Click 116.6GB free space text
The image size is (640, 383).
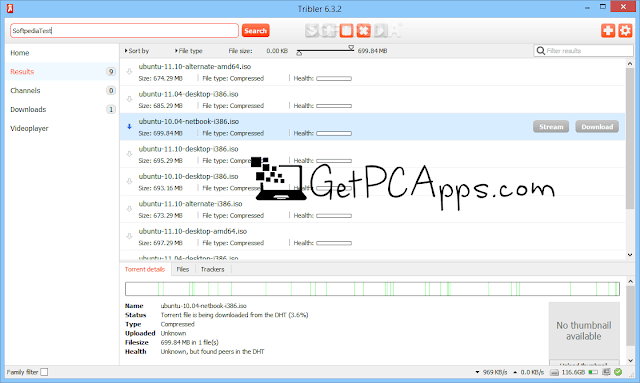coord(573,372)
